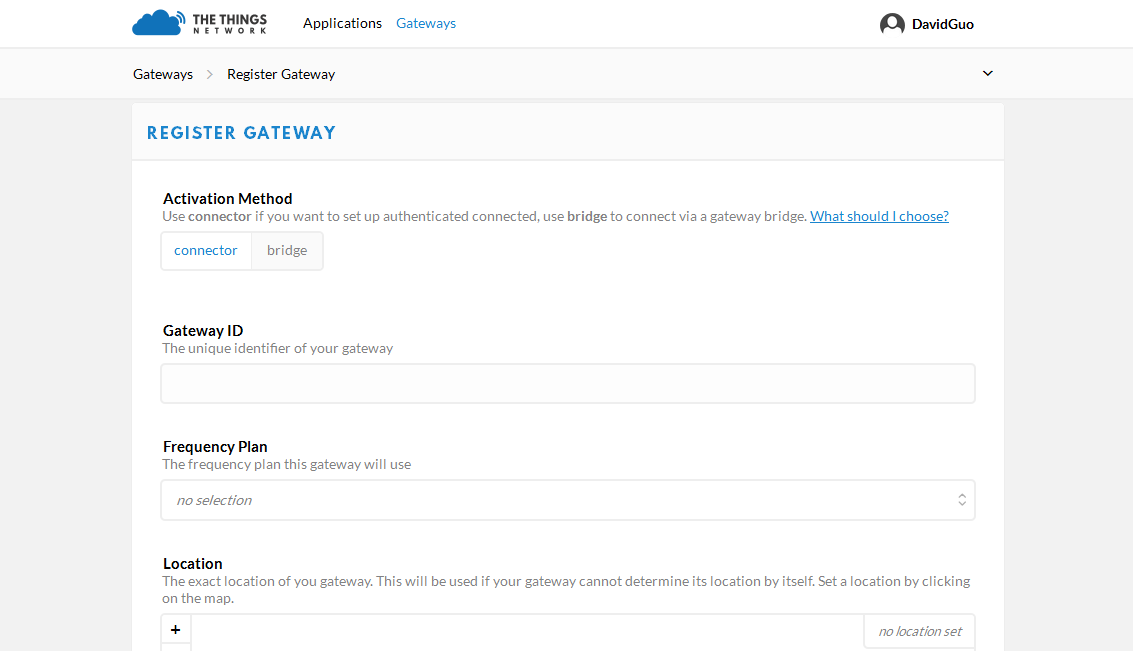Screen dimensions: 1133x651
Task: Open the Gateways top navigation item
Action: [426, 23]
